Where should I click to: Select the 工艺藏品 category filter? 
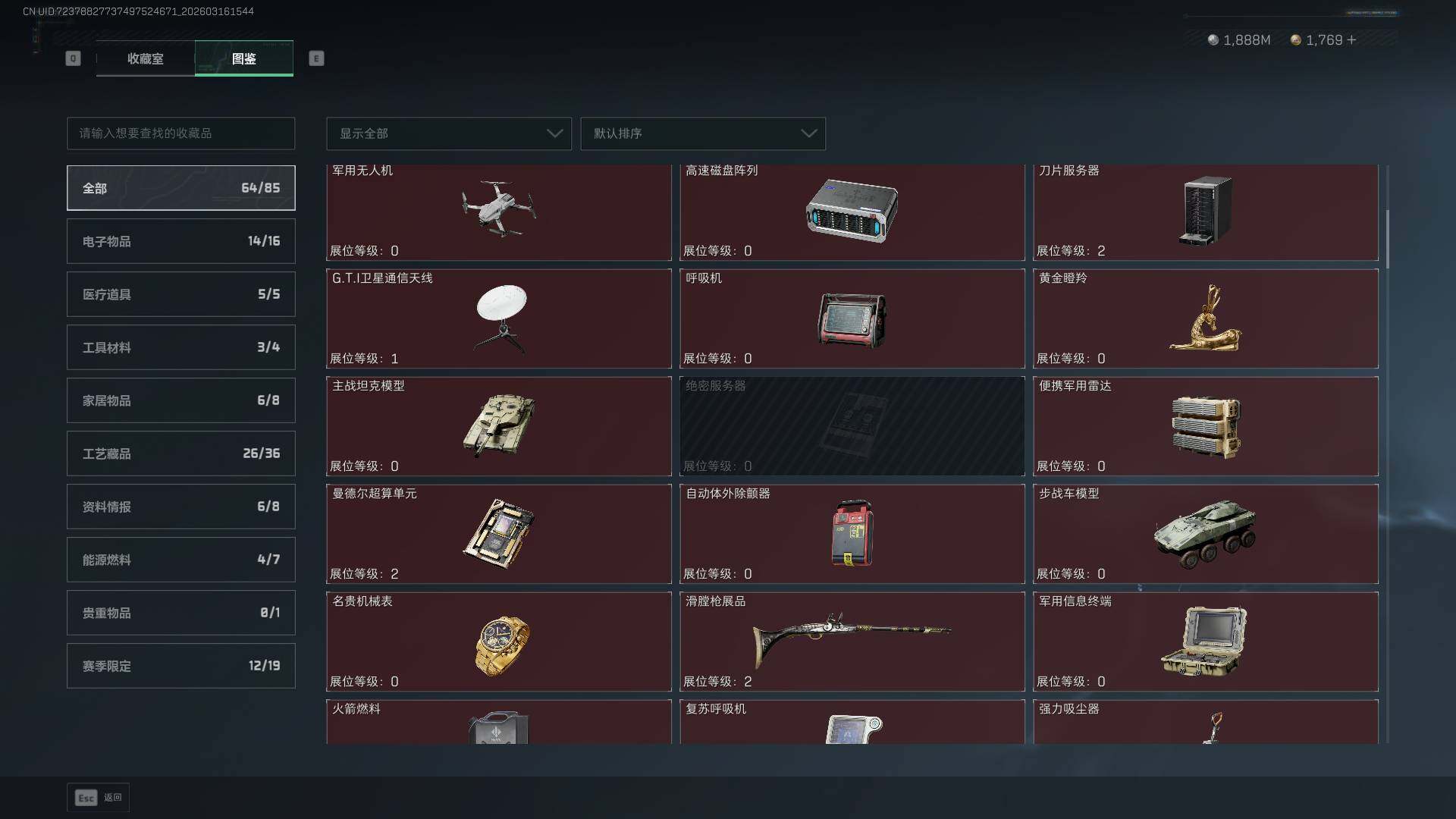pos(181,453)
